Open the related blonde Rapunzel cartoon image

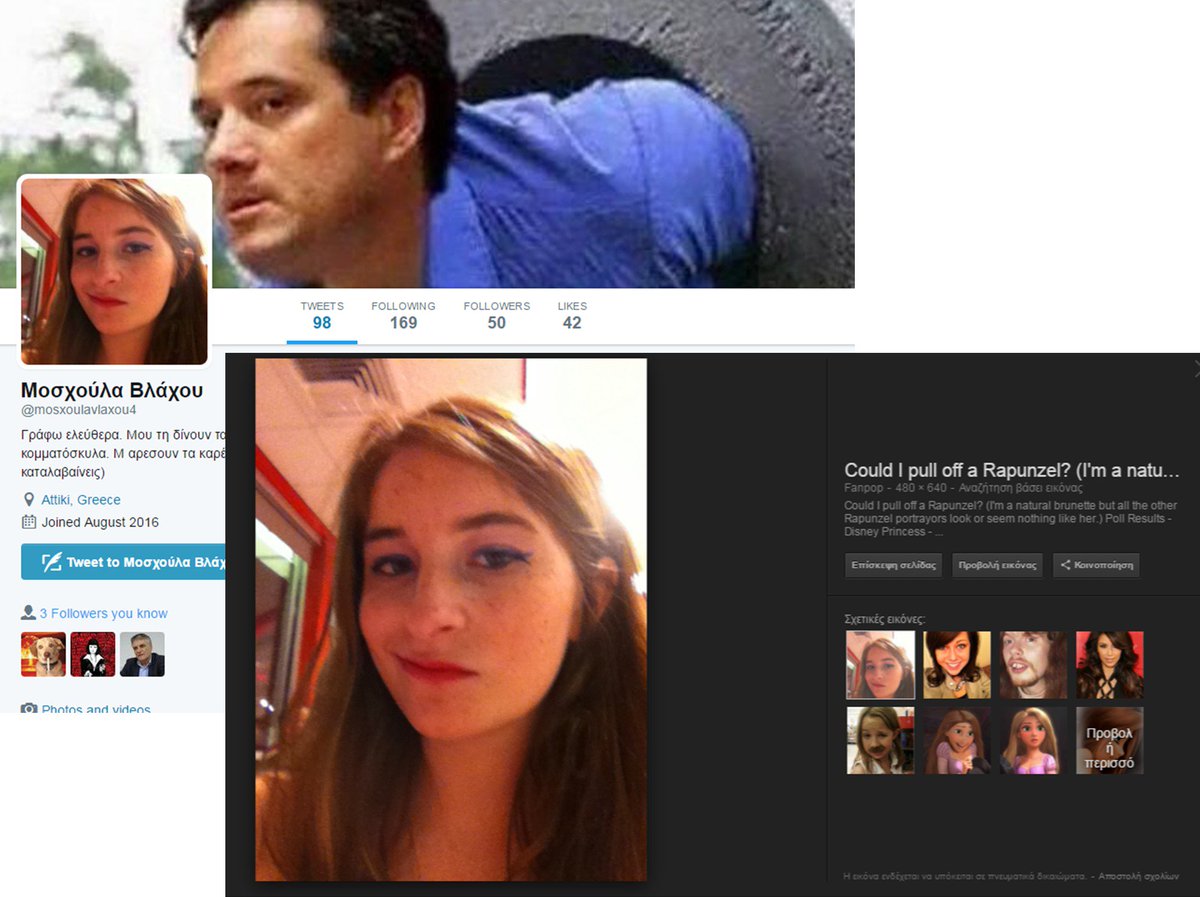point(1033,740)
